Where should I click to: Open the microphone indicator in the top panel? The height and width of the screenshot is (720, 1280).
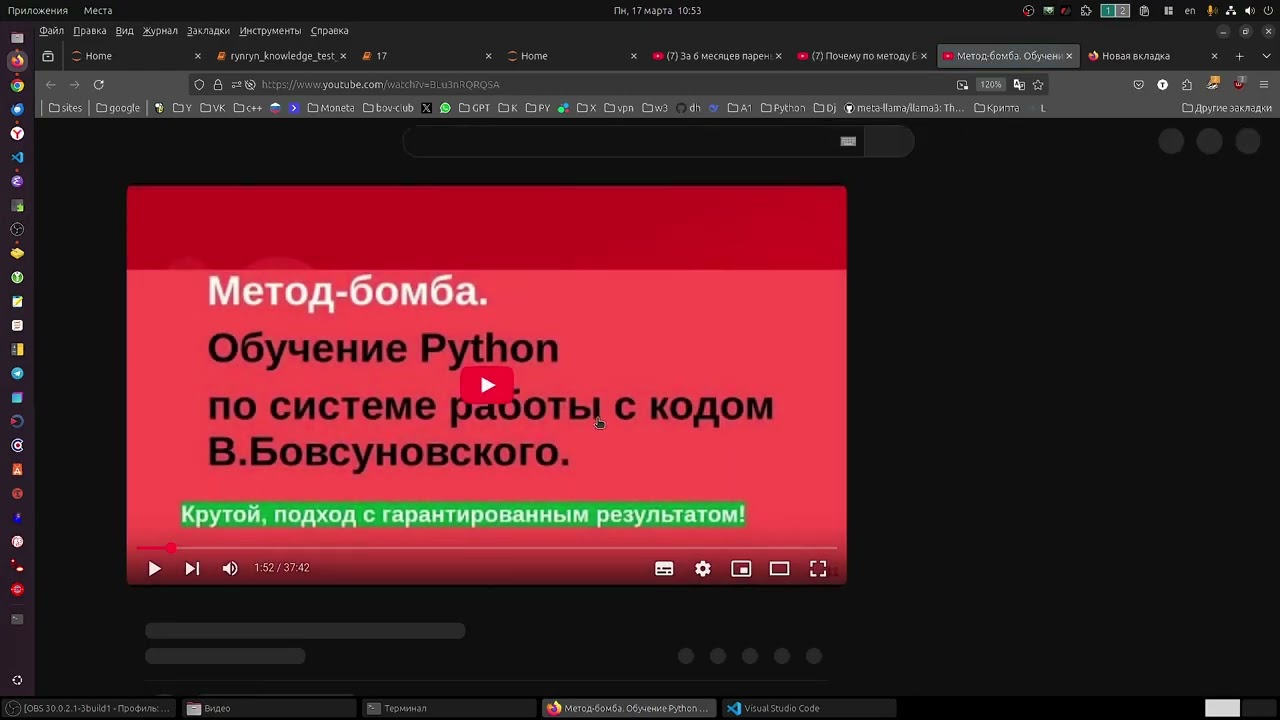(1212, 11)
